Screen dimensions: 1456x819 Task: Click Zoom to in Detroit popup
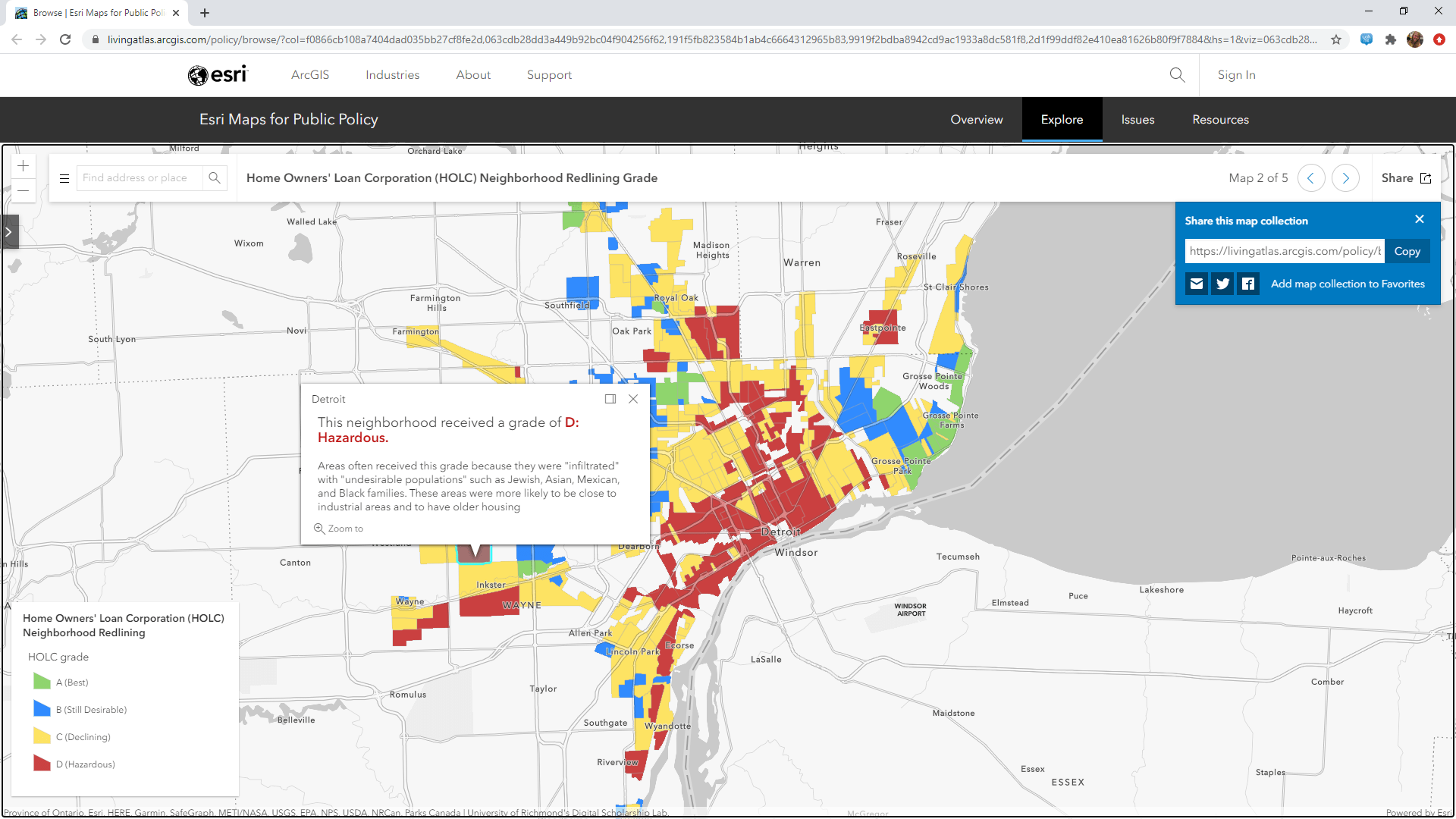pos(339,529)
